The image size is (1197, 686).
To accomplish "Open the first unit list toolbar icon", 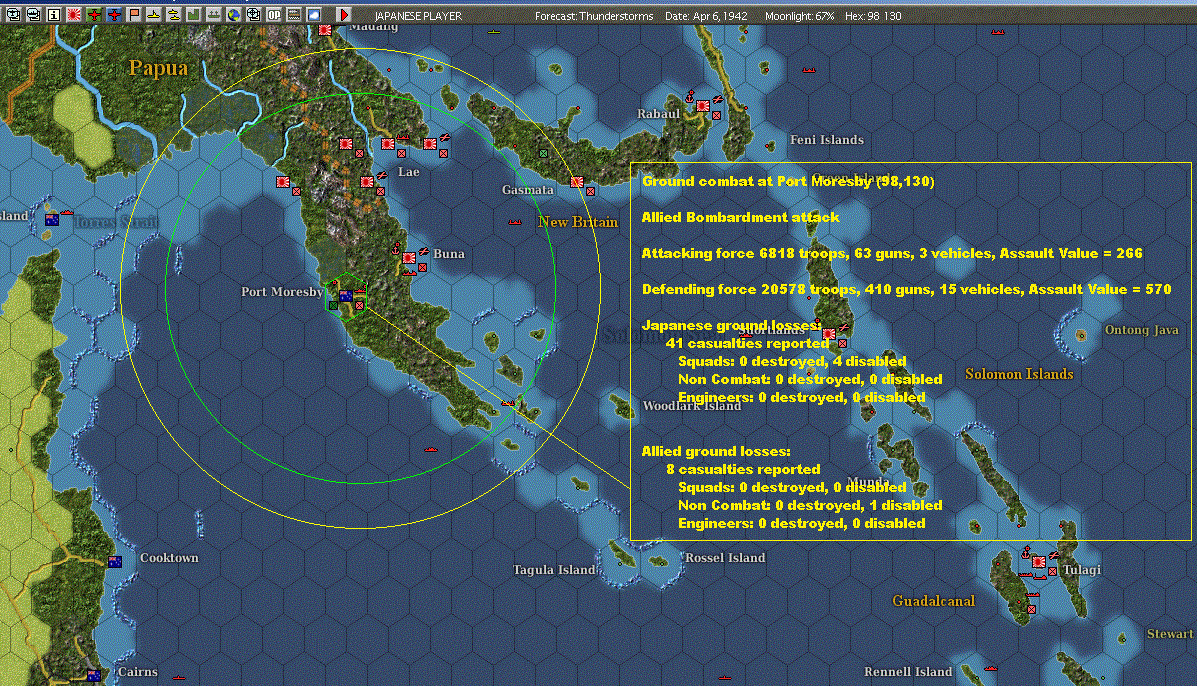I will [x=13, y=14].
